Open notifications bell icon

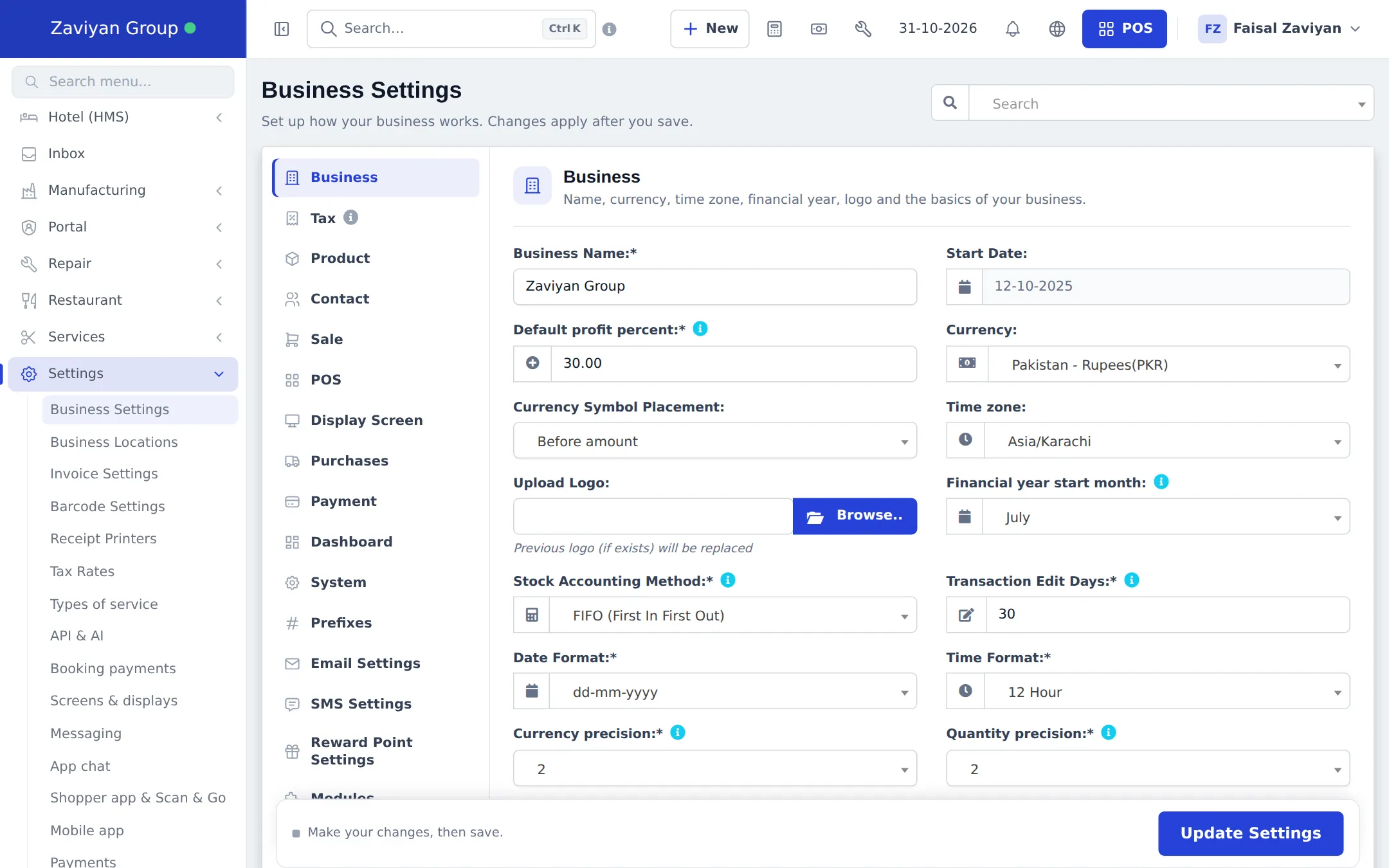click(x=1013, y=29)
